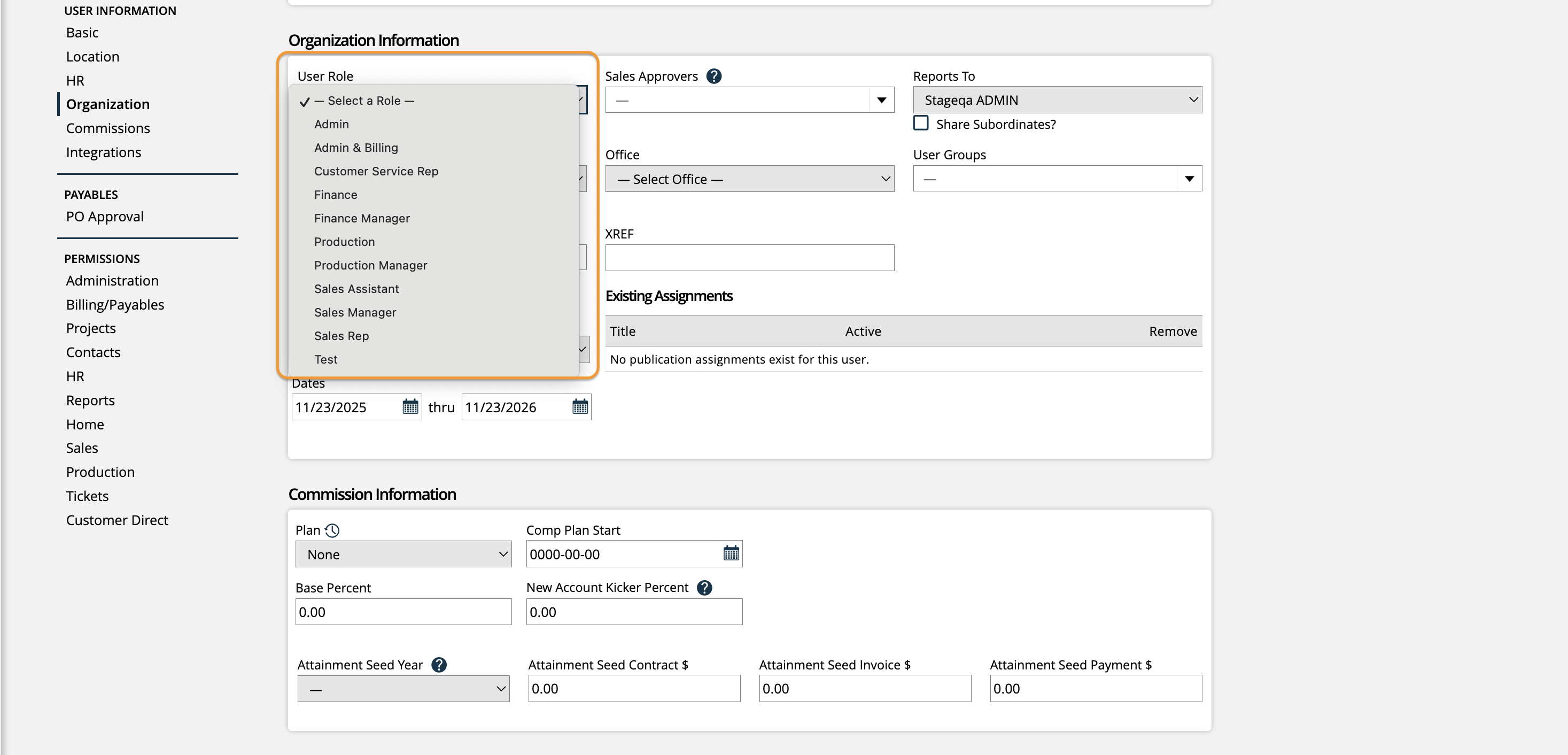
Task: Select Finance Manager from role list
Action: tap(362, 218)
